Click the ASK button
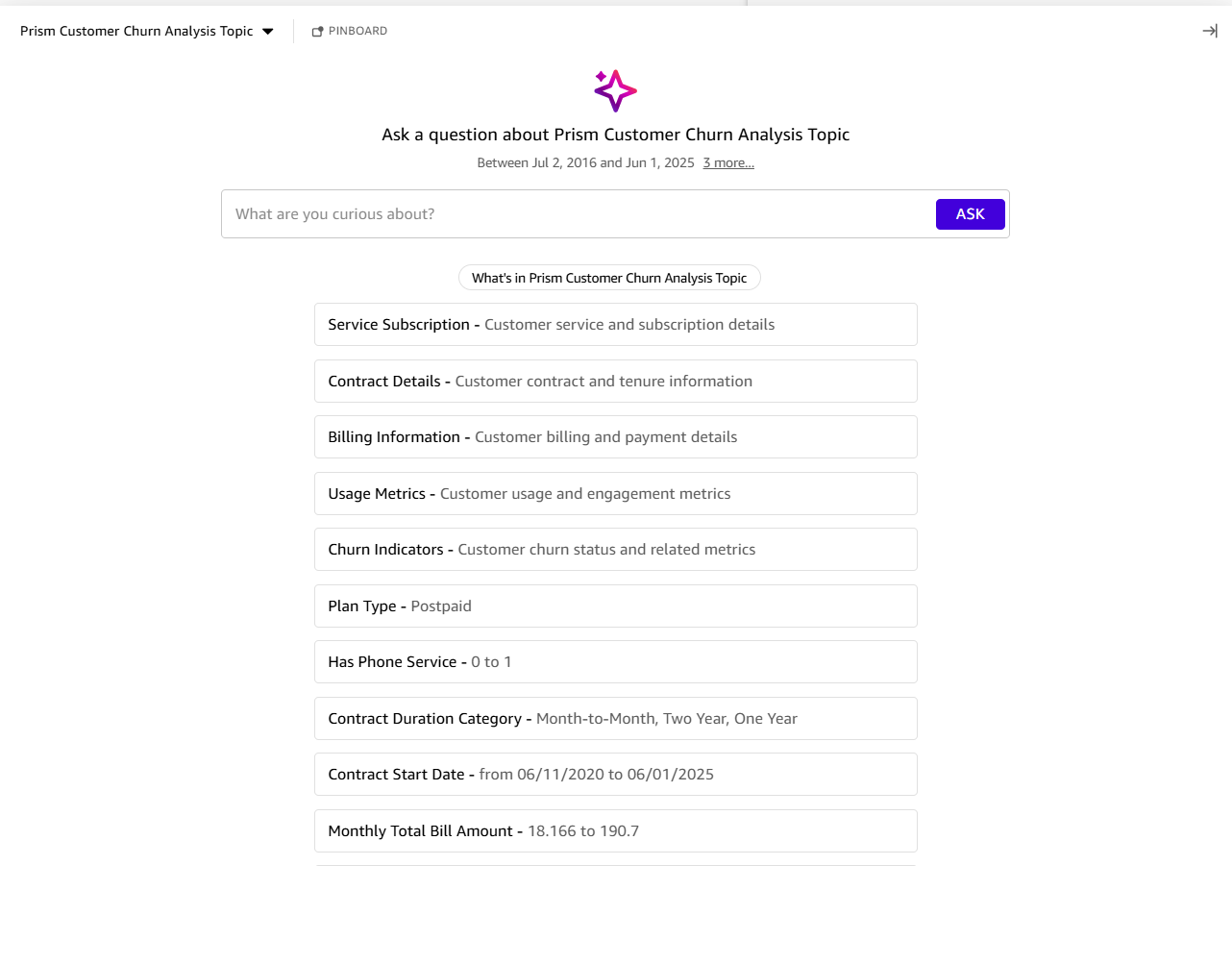This screenshot has height=964, width=1232. (x=970, y=213)
